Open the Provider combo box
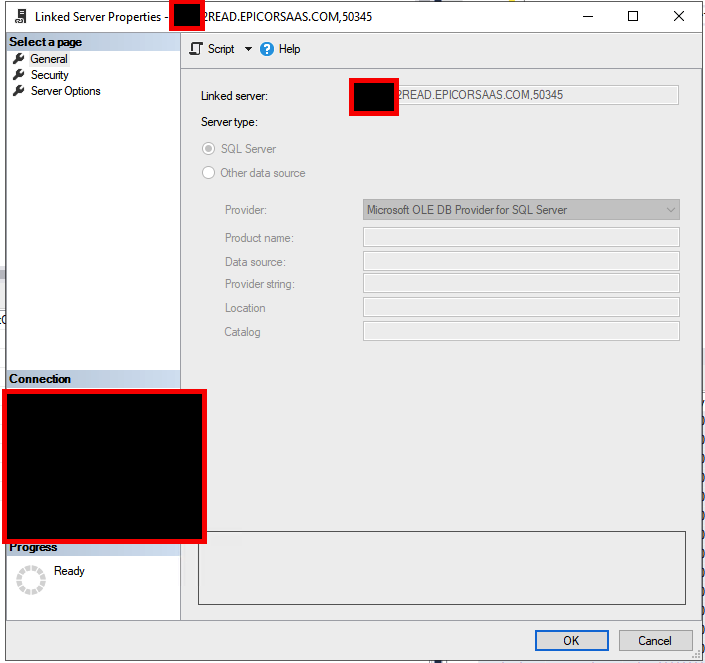 (521, 210)
